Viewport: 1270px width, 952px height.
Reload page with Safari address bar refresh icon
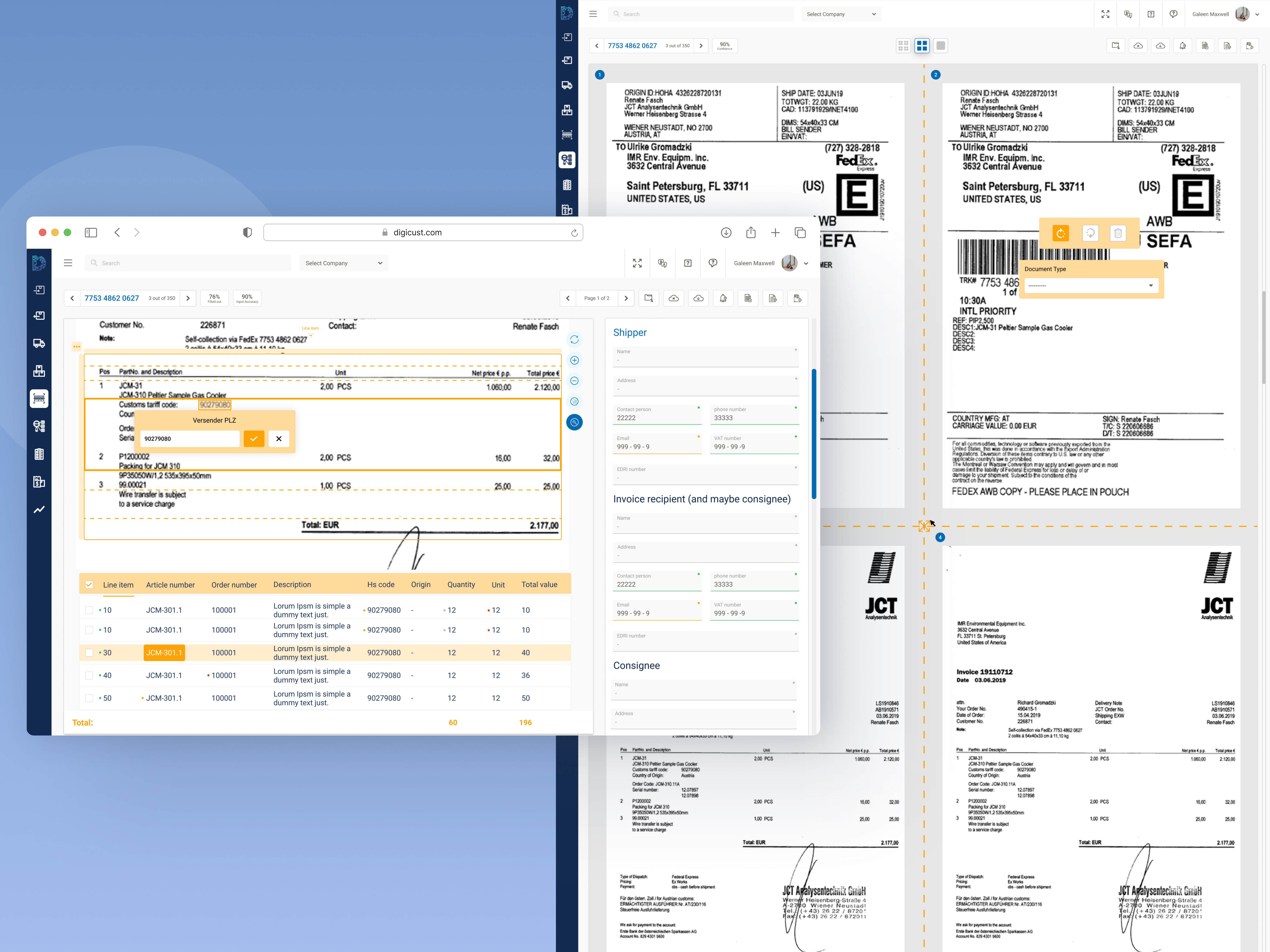pyautogui.click(x=574, y=232)
